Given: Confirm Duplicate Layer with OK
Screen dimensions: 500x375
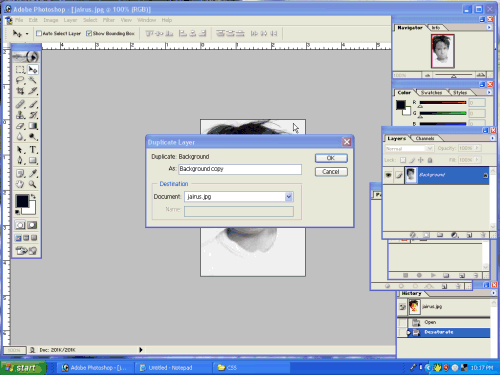Looking at the screenshot, I should tap(331, 158).
